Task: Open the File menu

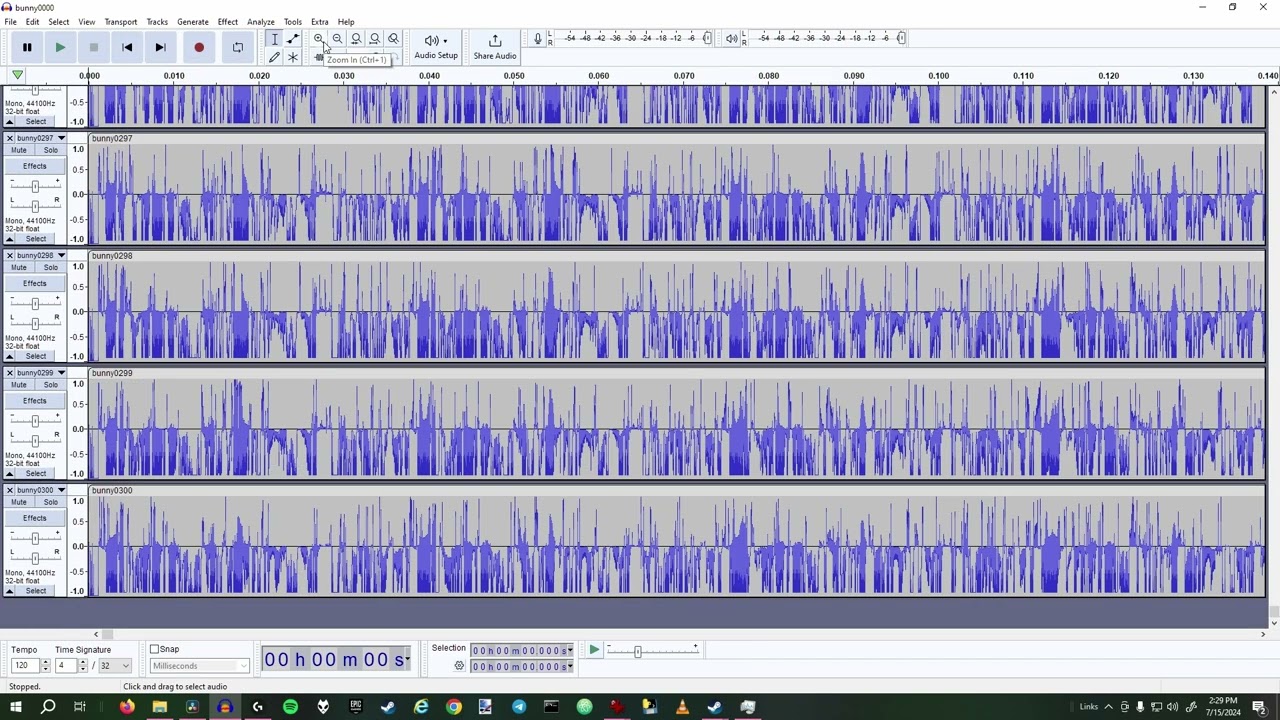Action: [x=10, y=21]
